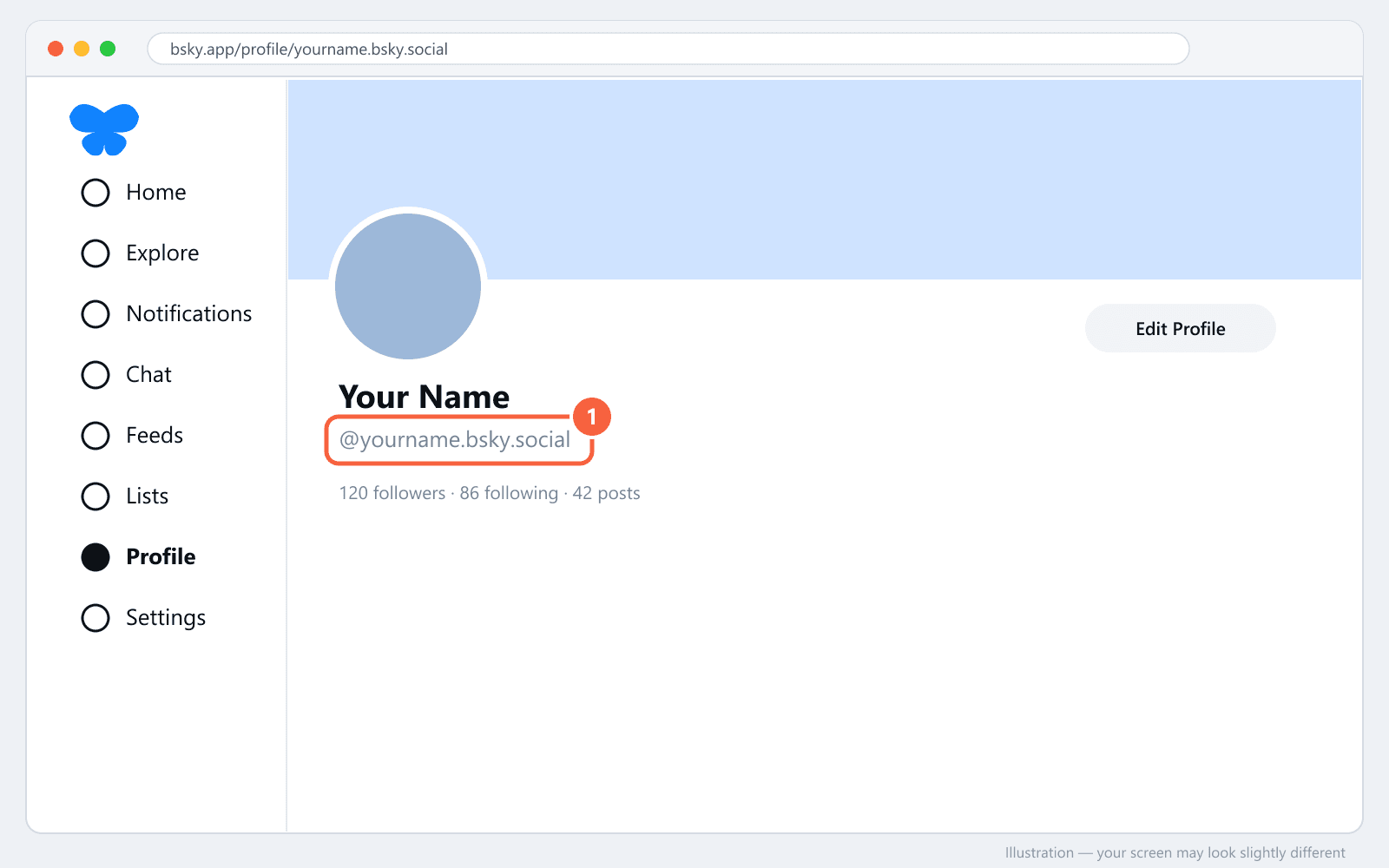Screen dimensions: 1389x868
Task: Click the circle icon beside Home
Action: click(95, 193)
